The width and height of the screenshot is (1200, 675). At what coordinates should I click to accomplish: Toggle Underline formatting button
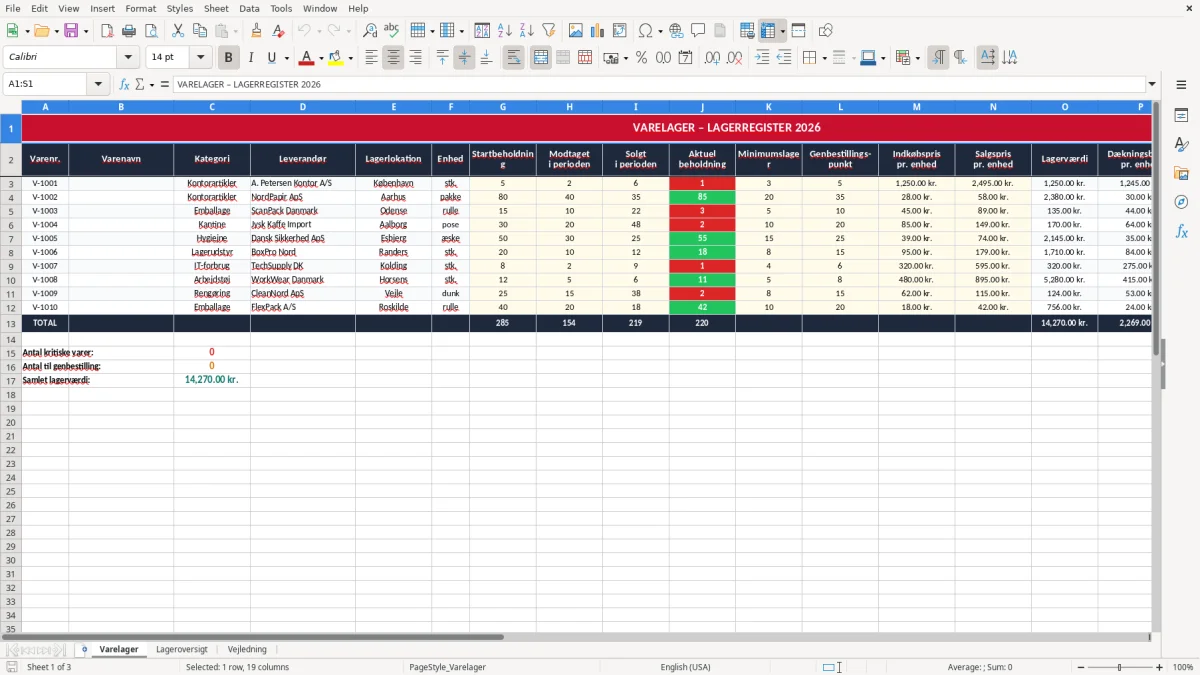(x=271, y=58)
